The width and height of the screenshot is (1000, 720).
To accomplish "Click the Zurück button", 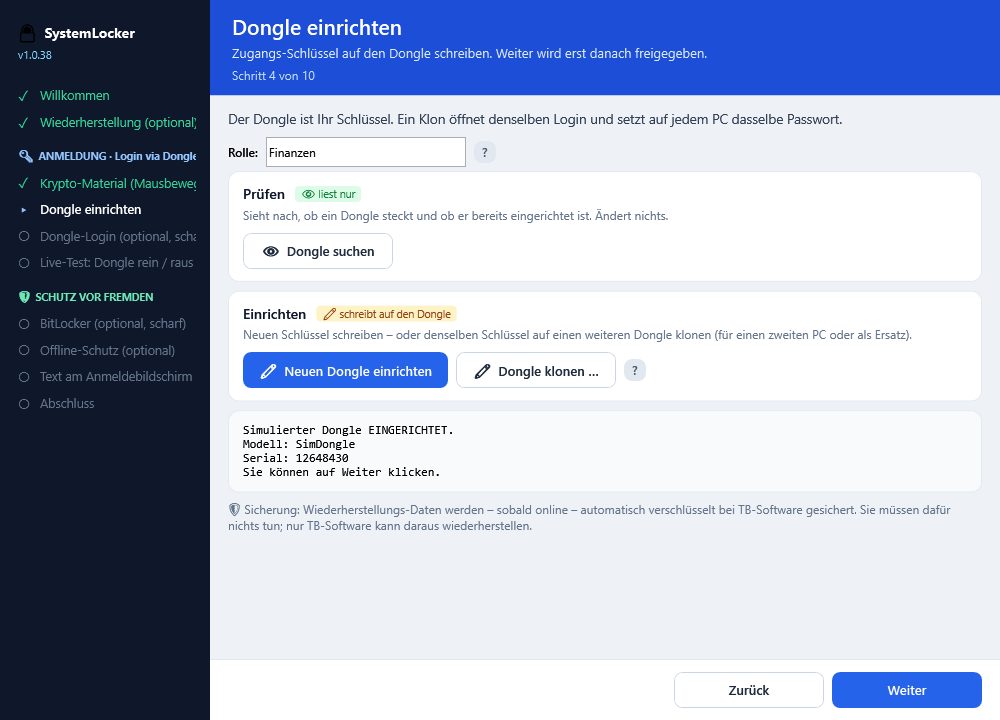I will click(749, 690).
